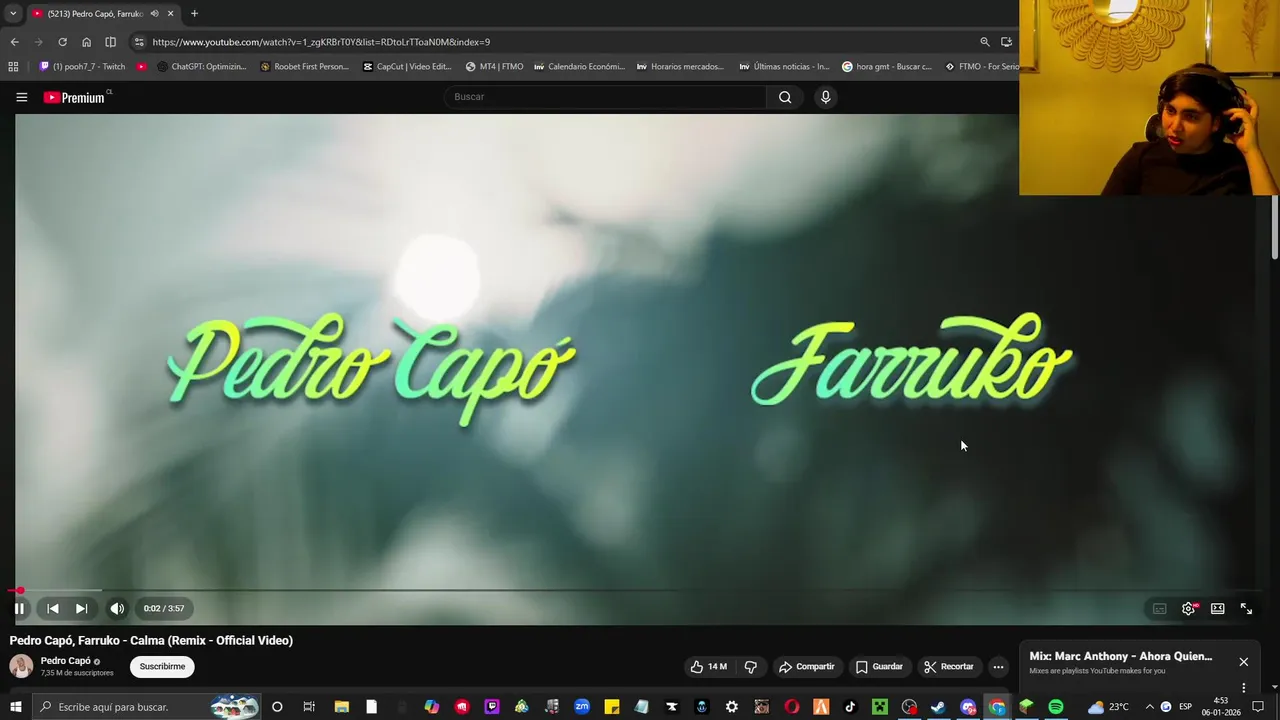Dislike the video with thumbs down
Screen dimensions: 1280x720
tap(751, 667)
